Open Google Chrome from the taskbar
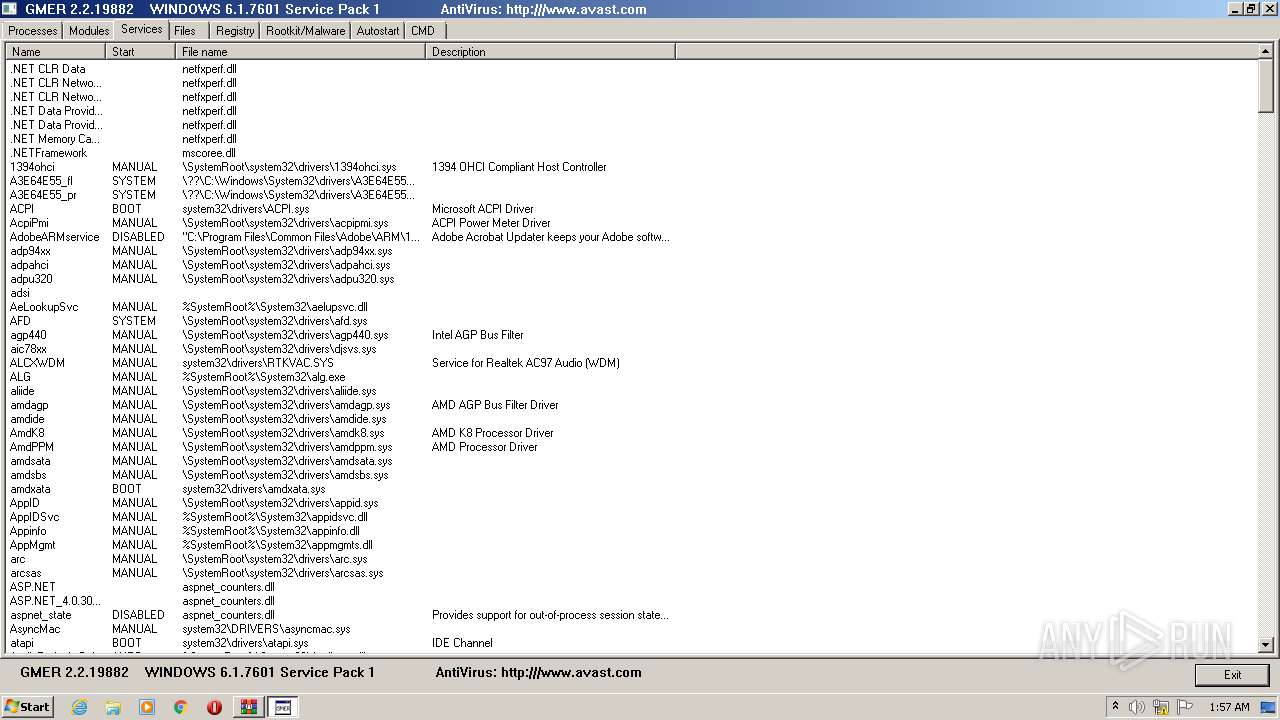Image resolution: width=1280 pixels, height=720 pixels. [x=181, y=707]
